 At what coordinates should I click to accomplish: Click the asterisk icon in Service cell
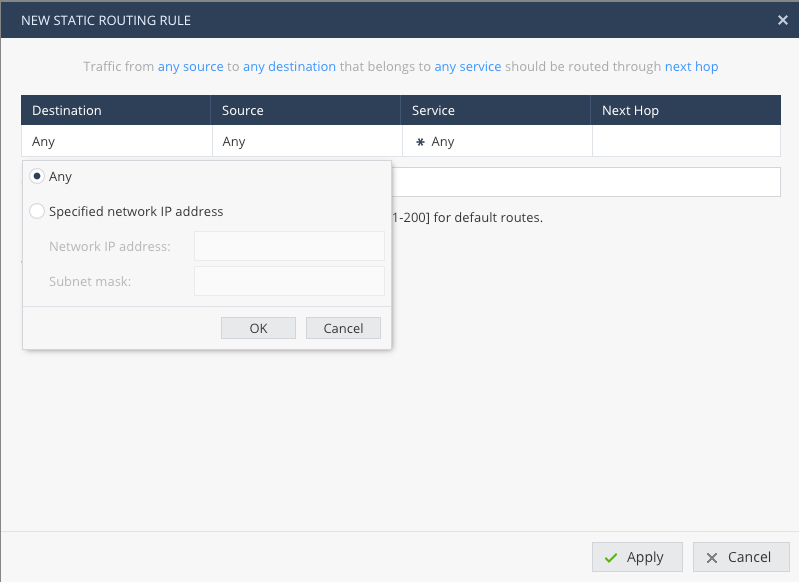pyautogui.click(x=420, y=142)
